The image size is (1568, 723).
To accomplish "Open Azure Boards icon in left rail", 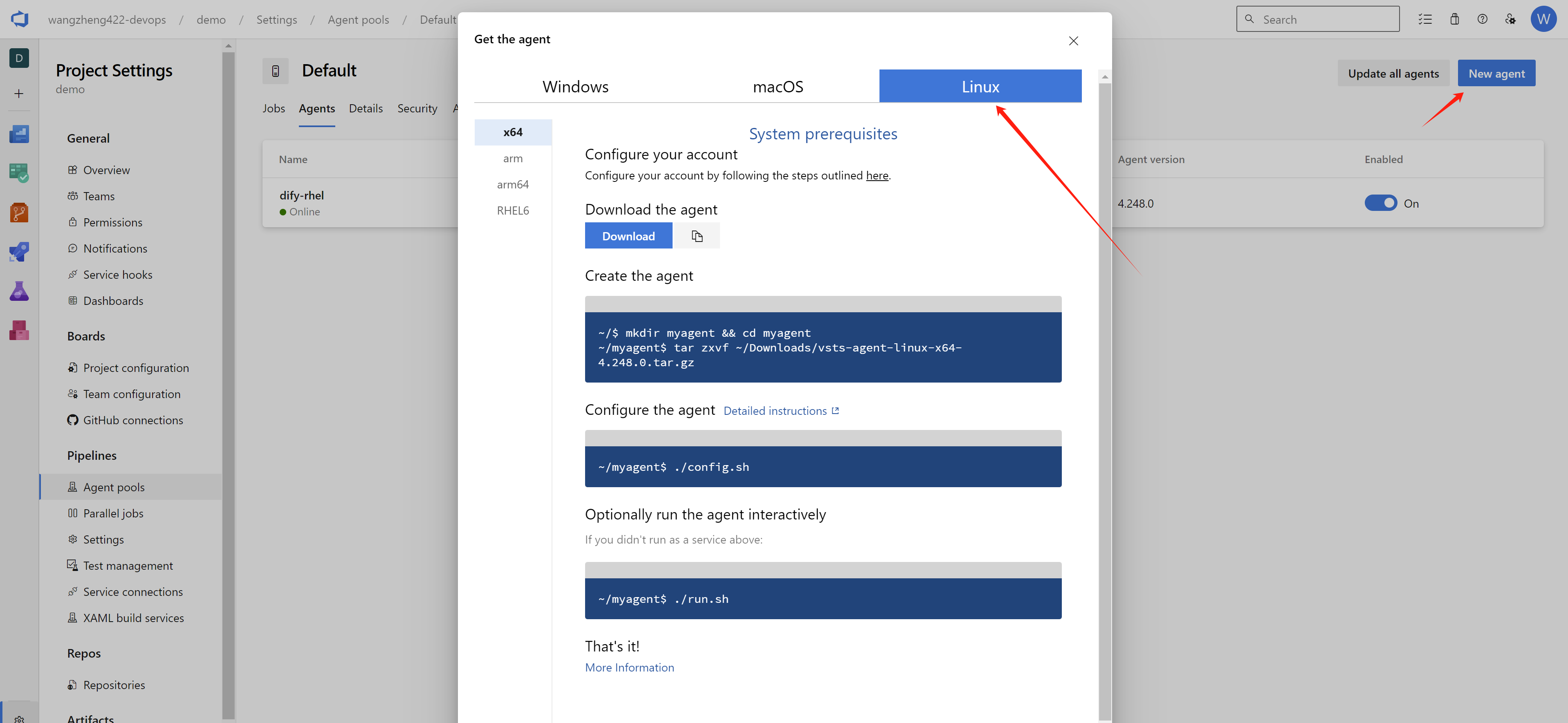I will click(x=19, y=173).
